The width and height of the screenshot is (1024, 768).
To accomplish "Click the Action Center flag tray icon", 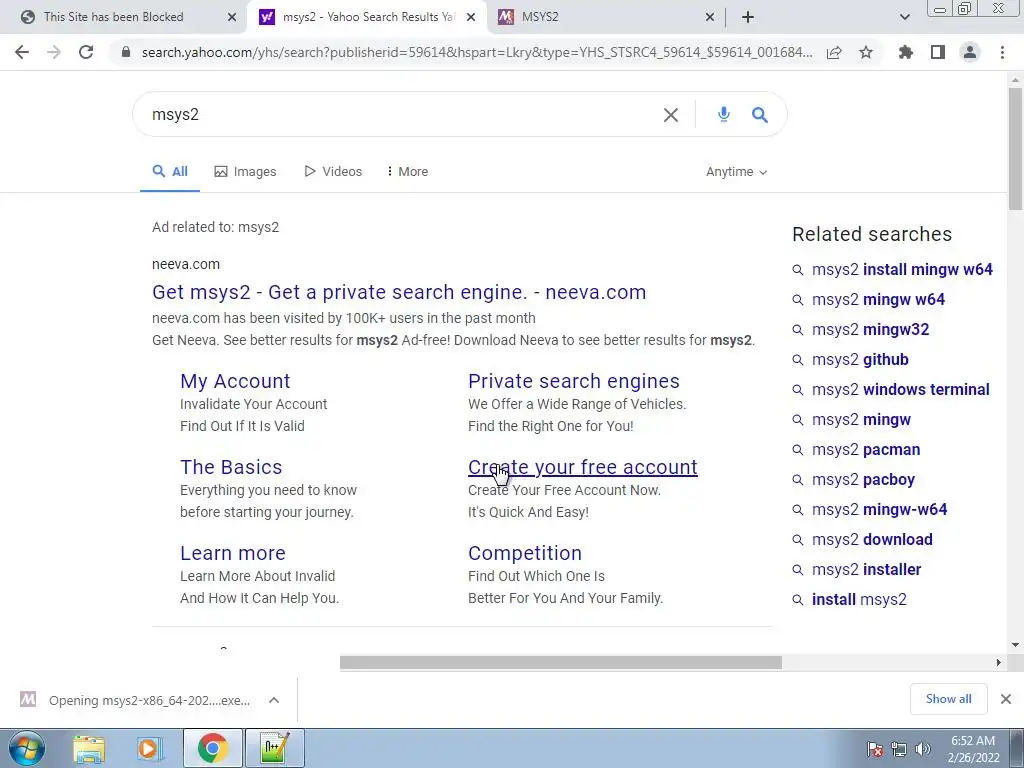I will pyautogui.click(x=874, y=750).
